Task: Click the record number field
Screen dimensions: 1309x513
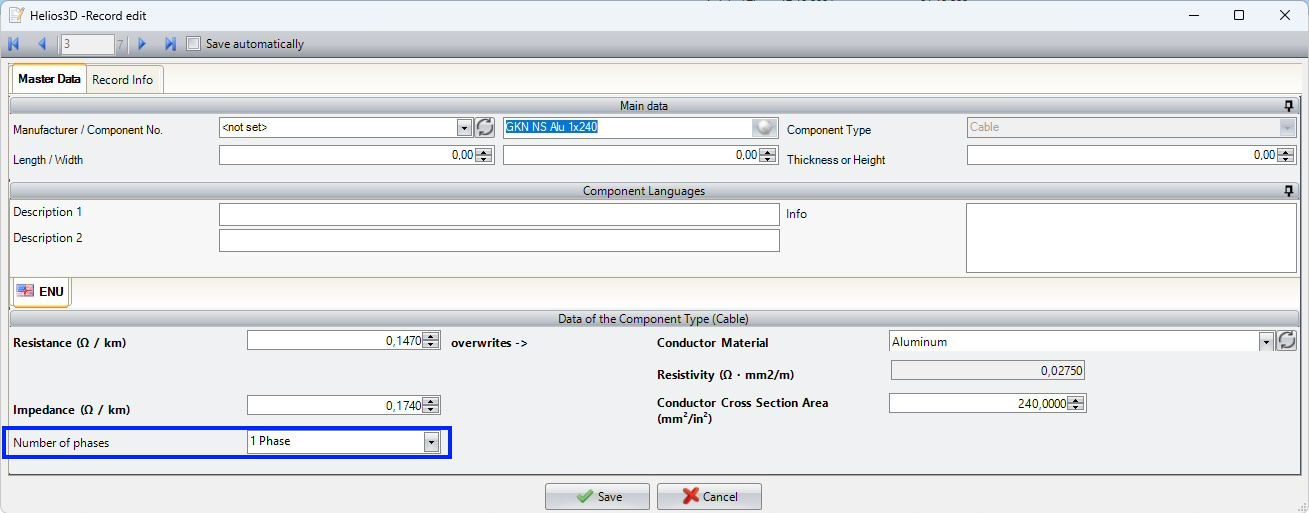Action: click(87, 44)
